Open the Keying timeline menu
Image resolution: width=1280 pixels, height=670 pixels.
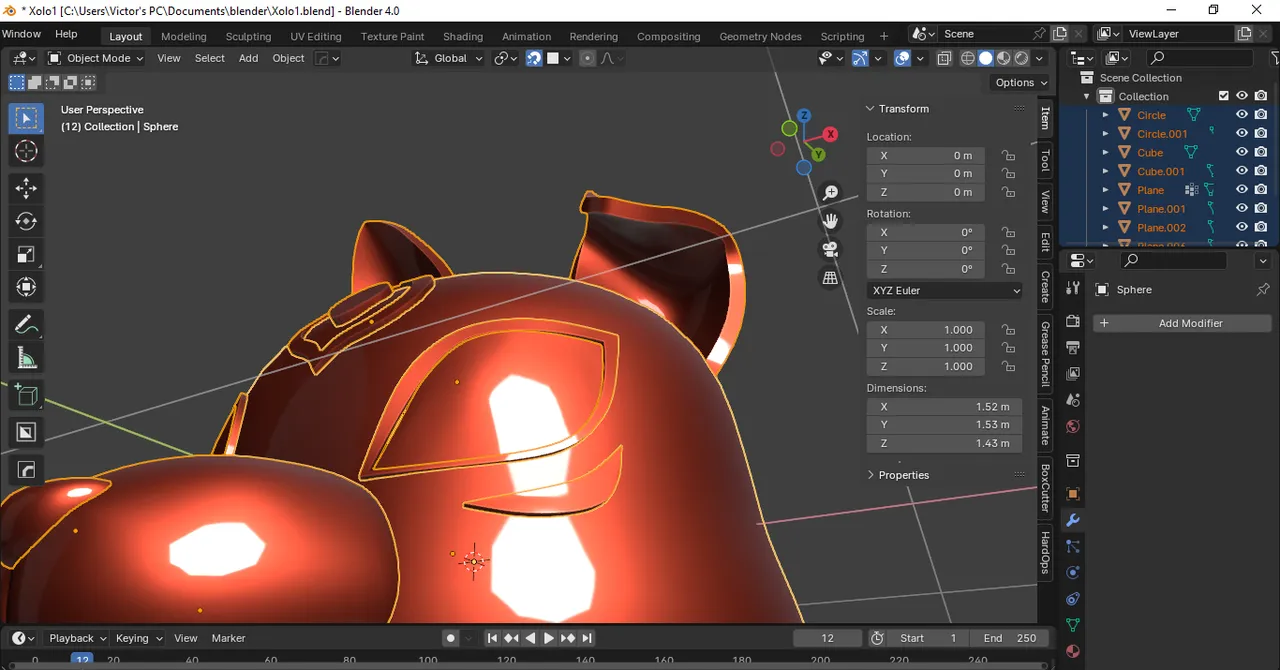137,638
